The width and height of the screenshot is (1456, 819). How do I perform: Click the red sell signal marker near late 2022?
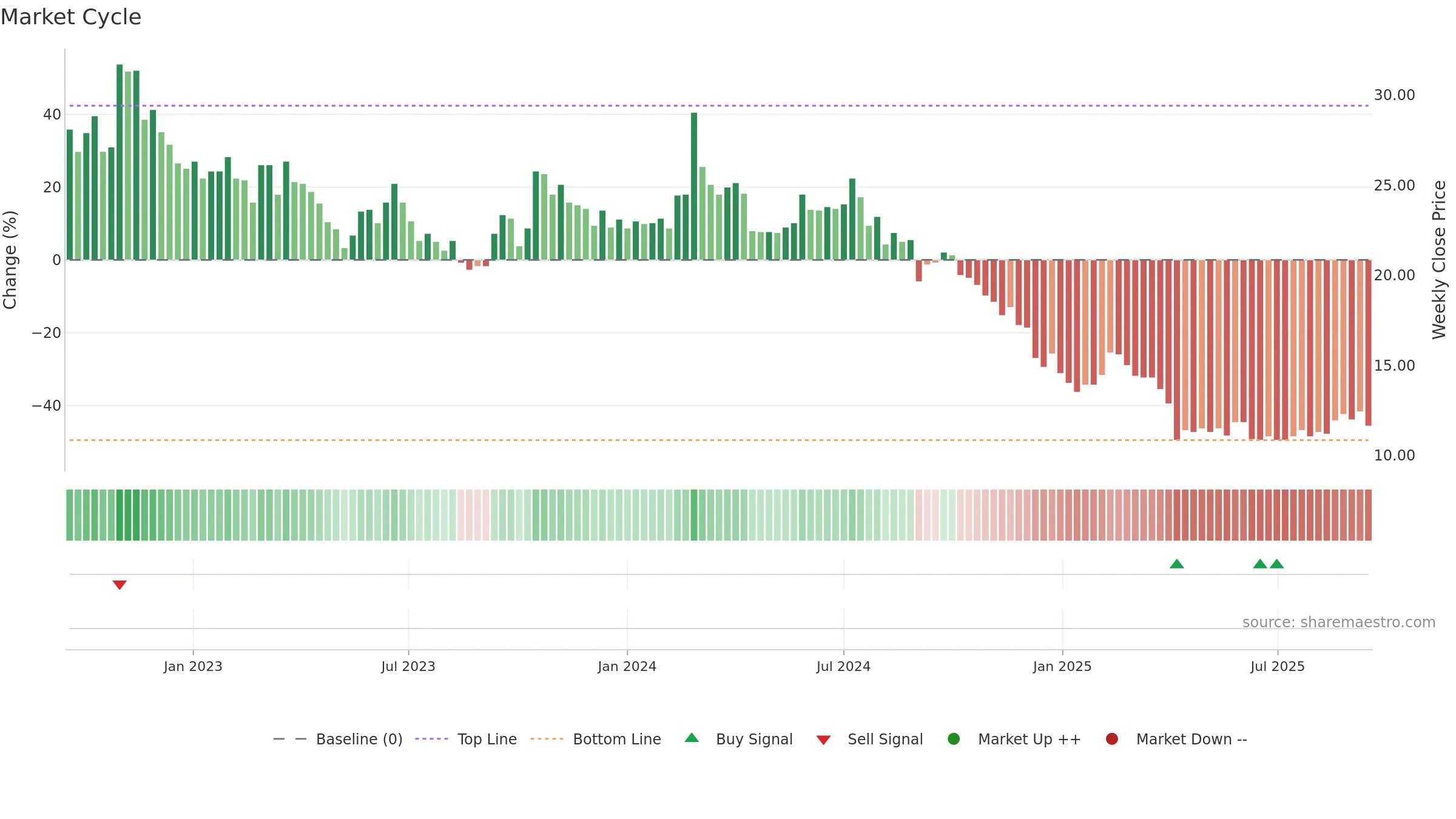[120, 585]
